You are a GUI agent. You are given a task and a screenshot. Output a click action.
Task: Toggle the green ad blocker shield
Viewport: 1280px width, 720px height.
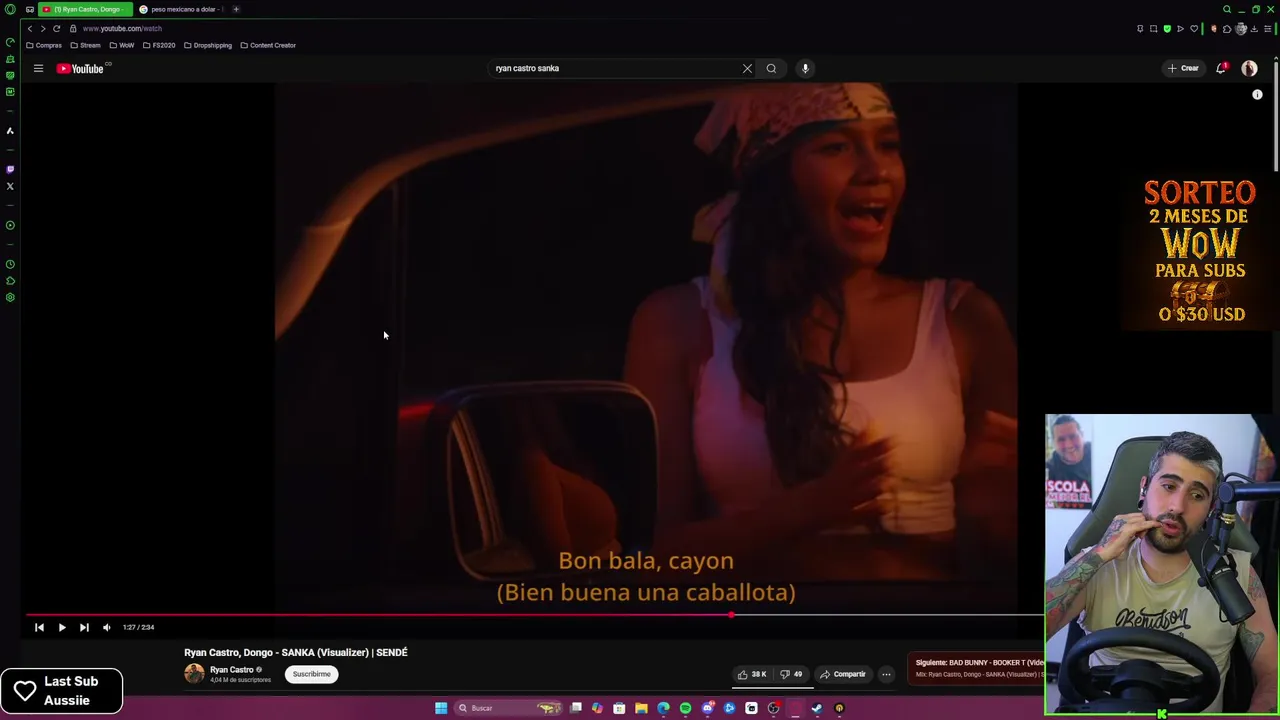tap(1167, 28)
